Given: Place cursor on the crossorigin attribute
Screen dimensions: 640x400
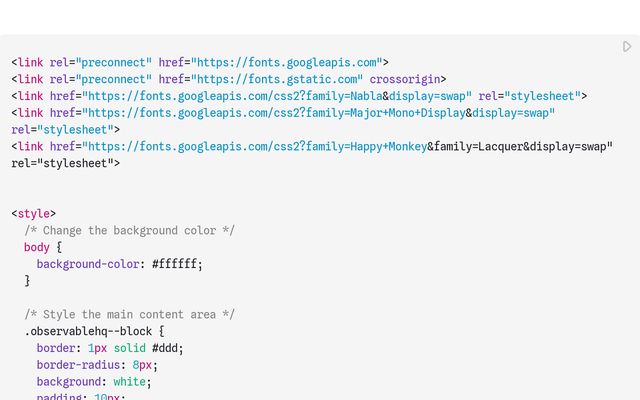Looking at the screenshot, I should (405, 79).
